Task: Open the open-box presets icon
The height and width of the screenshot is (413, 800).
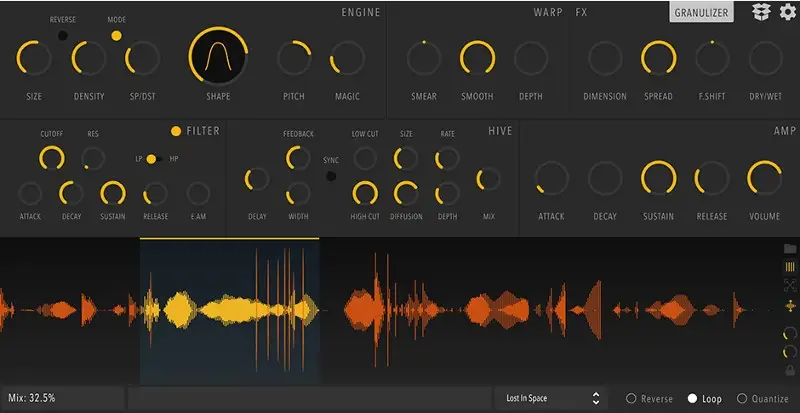Action: (x=761, y=12)
